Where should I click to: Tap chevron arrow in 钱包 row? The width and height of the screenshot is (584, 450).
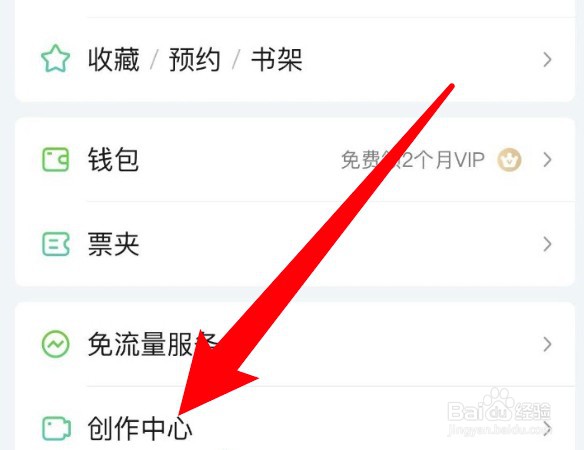pyautogui.click(x=547, y=160)
